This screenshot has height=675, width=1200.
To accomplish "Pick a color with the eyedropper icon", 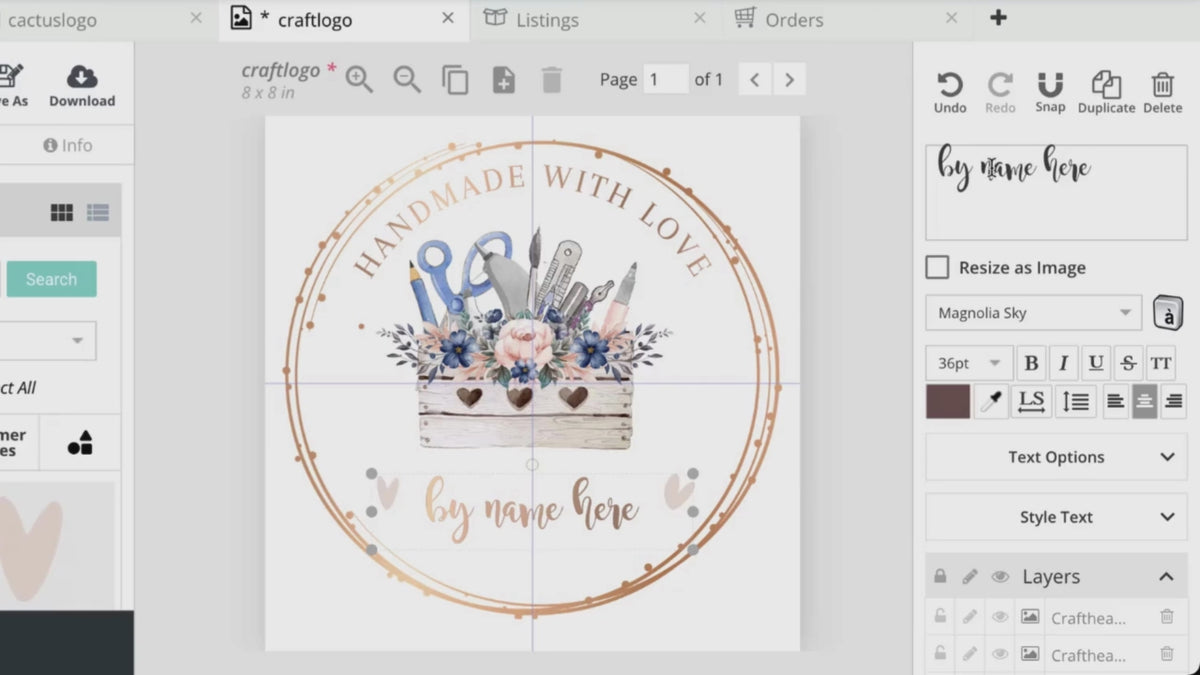I will click(x=991, y=400).
